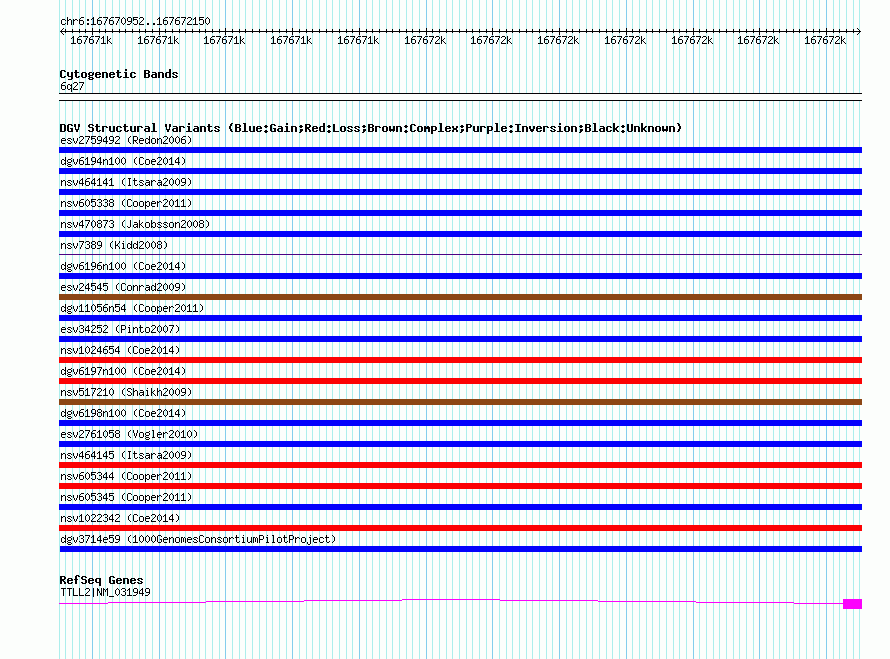Click the chr6:167670952..167672150 coordinate label

(x=135, y=21)
